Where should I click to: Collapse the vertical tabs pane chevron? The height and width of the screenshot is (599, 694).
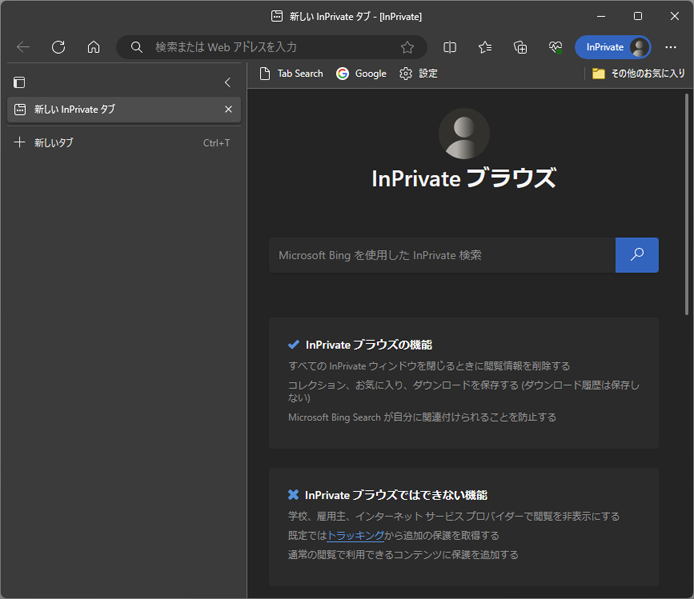[x=227, y=82]
